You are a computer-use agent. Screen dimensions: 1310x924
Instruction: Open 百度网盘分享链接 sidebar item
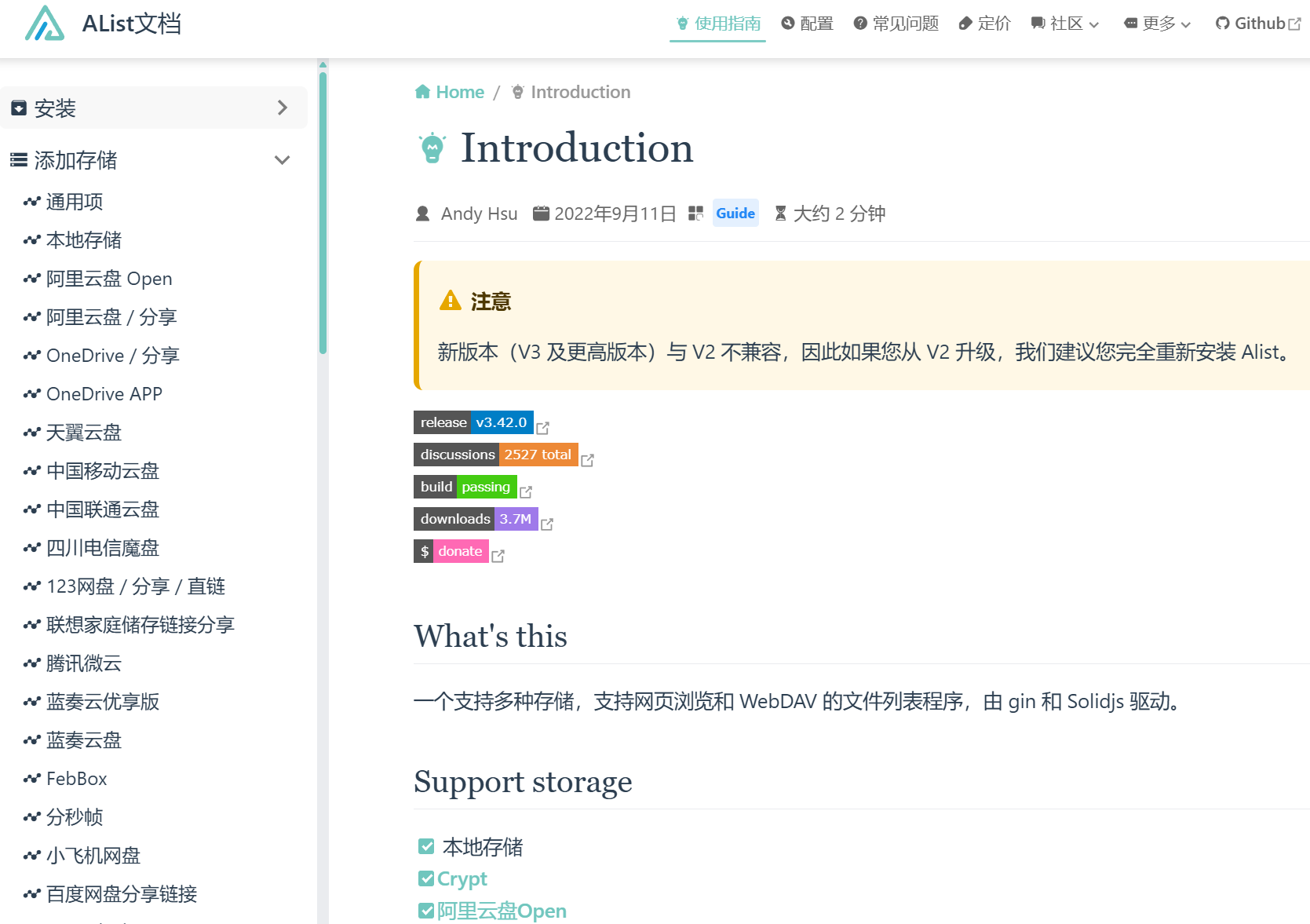point(122,894)
